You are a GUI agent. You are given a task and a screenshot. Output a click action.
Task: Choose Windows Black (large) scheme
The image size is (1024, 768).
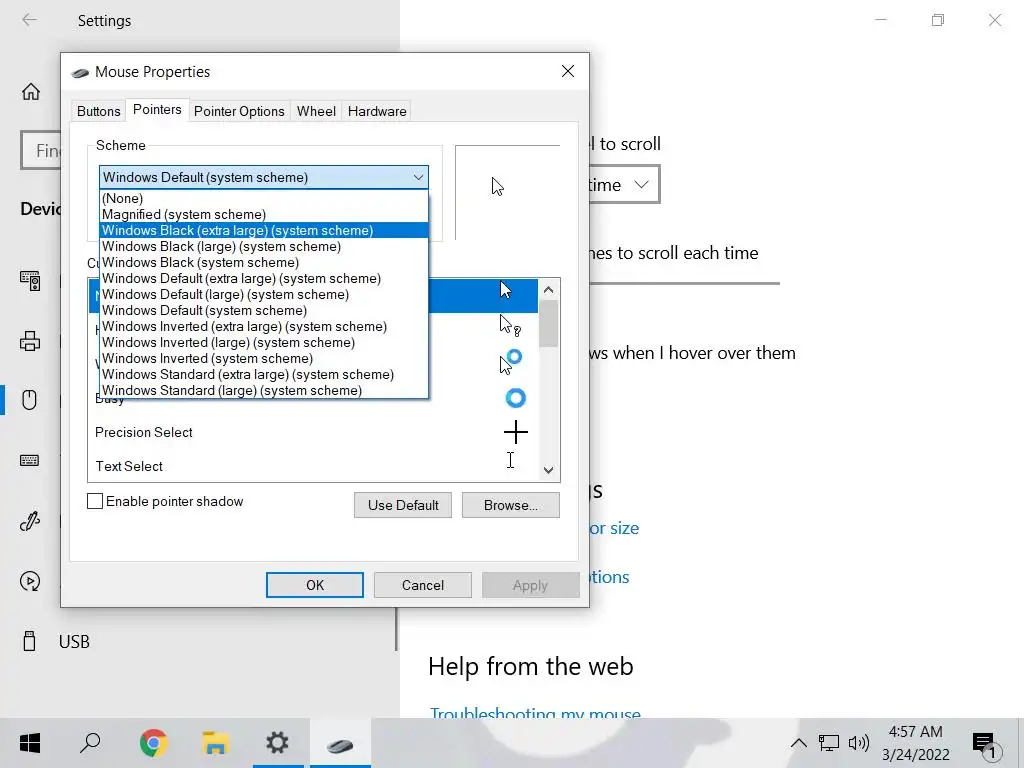coord(264,246)
